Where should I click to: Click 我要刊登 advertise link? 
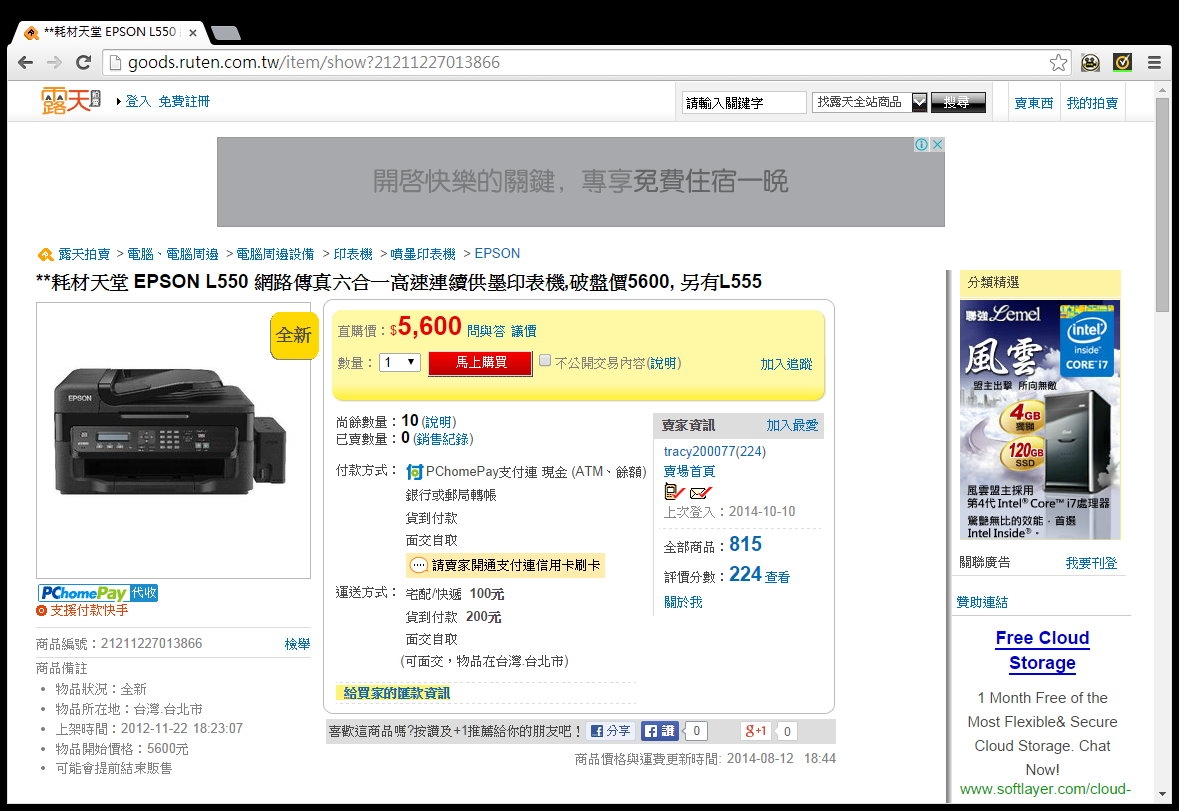click(1091, 563)
